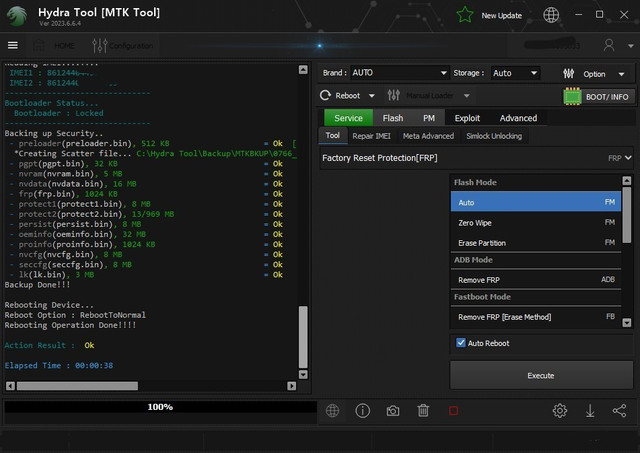Expand the Manual Loader dropdown arrow
The width and height of the screenshot is (640, 453).
(467, 96)
